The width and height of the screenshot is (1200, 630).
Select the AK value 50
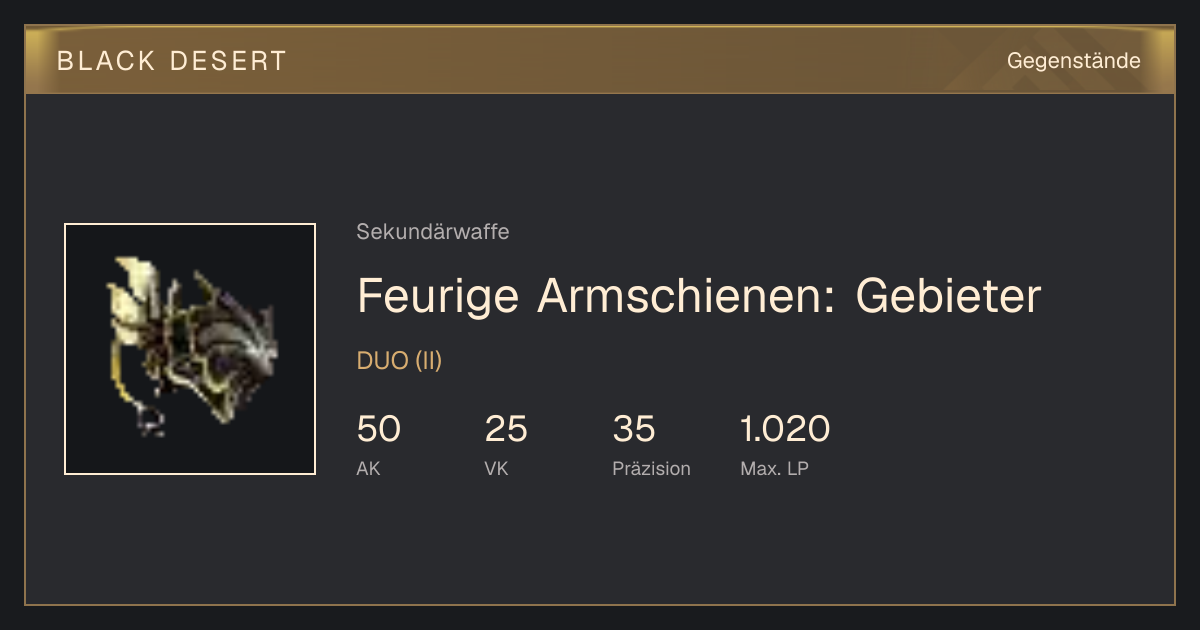coord(379,429)
